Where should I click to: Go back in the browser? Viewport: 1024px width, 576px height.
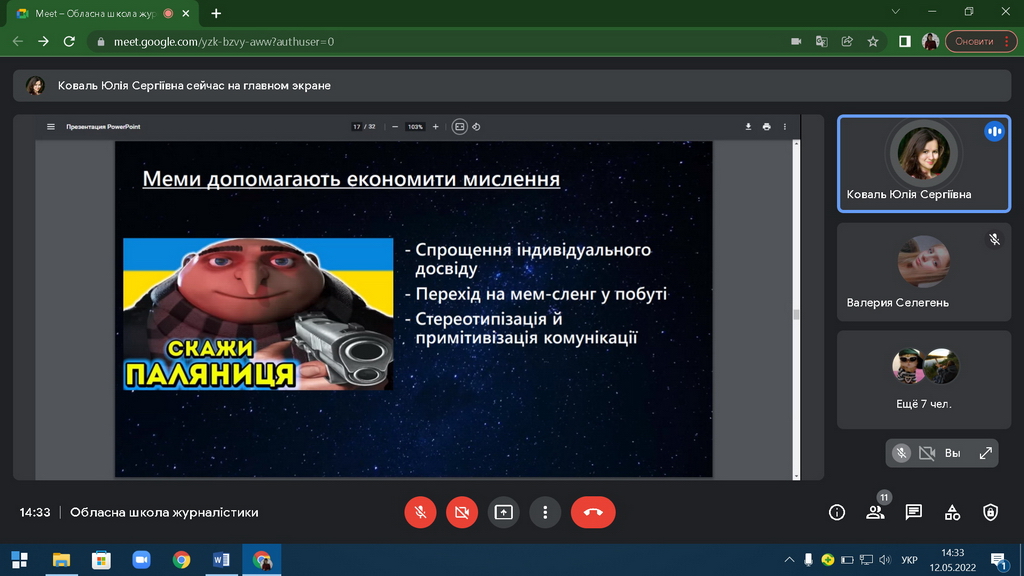[x=18, y=41]
